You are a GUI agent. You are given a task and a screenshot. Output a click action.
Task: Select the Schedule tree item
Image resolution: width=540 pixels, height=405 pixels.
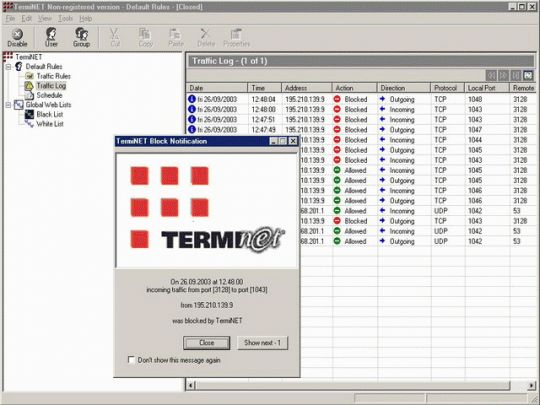[49, 95]
